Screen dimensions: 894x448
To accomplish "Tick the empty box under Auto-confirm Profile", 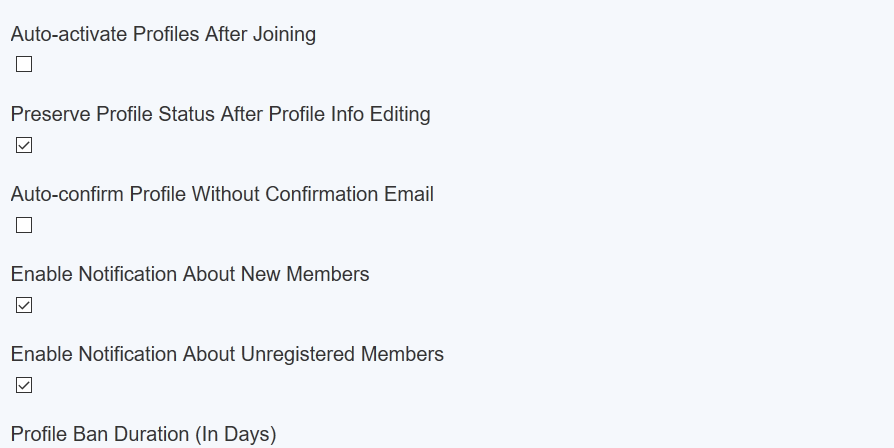I will [x=24, y=225].
